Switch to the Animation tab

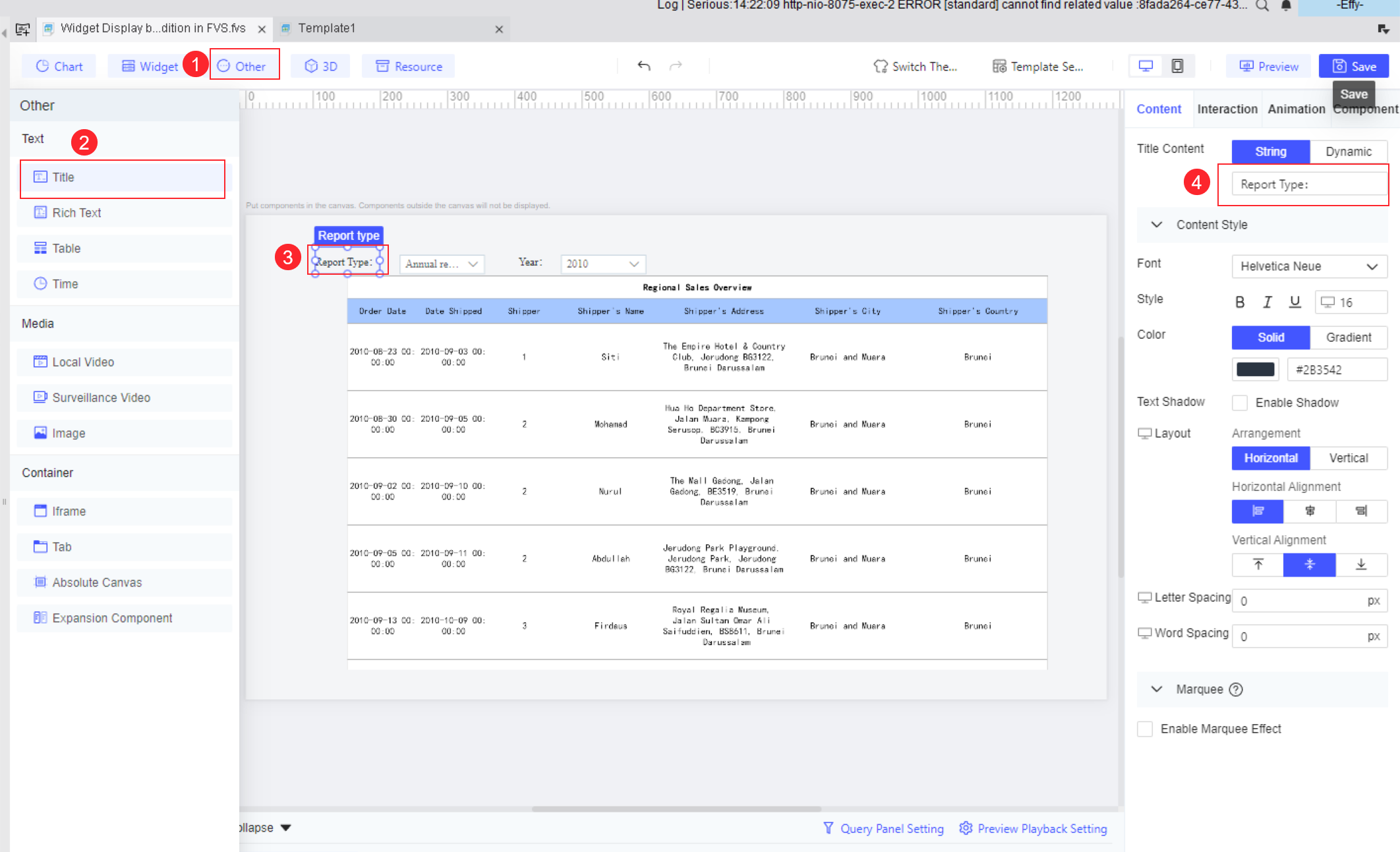point(1296,109)
